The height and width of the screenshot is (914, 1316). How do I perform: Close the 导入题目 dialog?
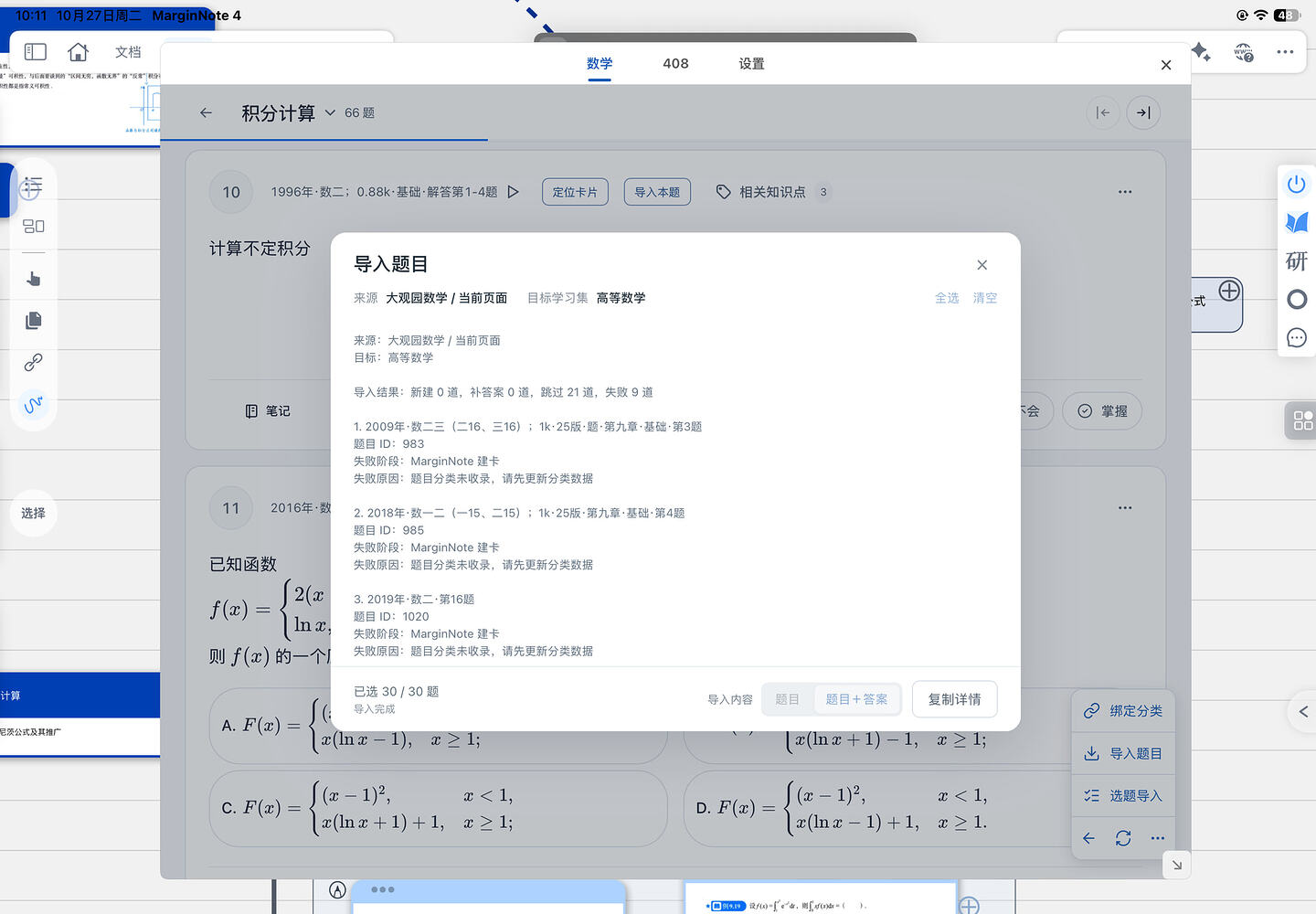click(x=982, y=265)
